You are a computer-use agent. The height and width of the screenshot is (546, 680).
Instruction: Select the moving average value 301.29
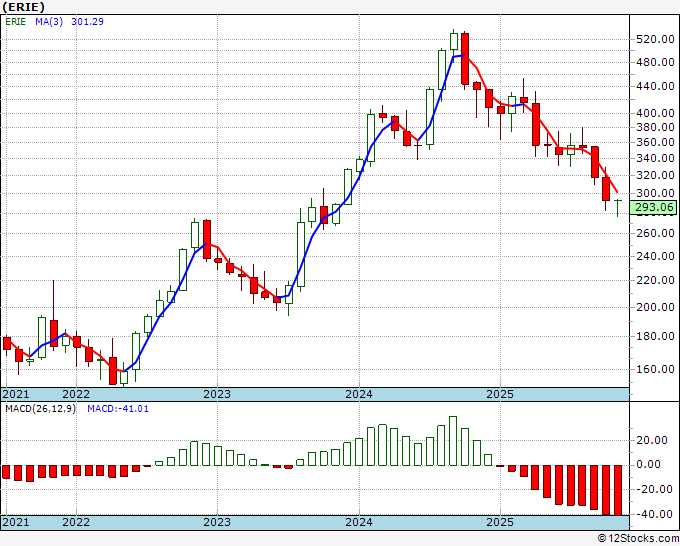[87, 21]
